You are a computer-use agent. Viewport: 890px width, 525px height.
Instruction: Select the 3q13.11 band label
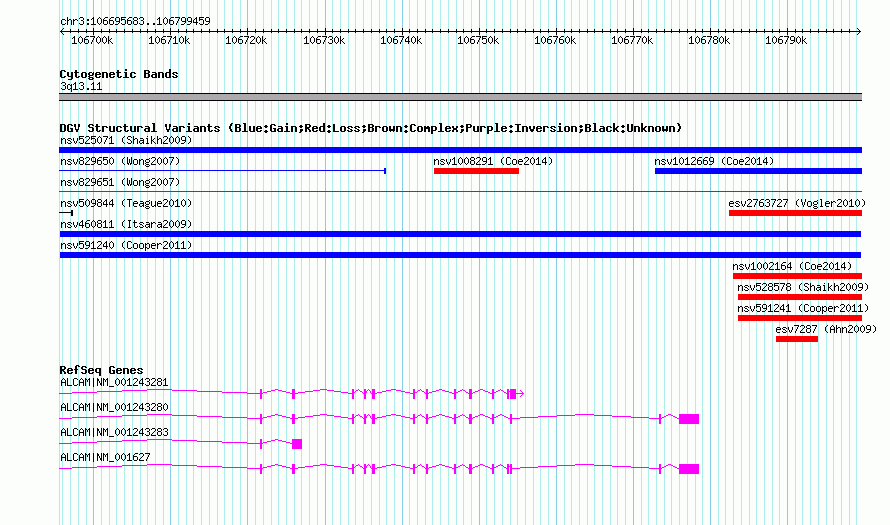(81, 86)
